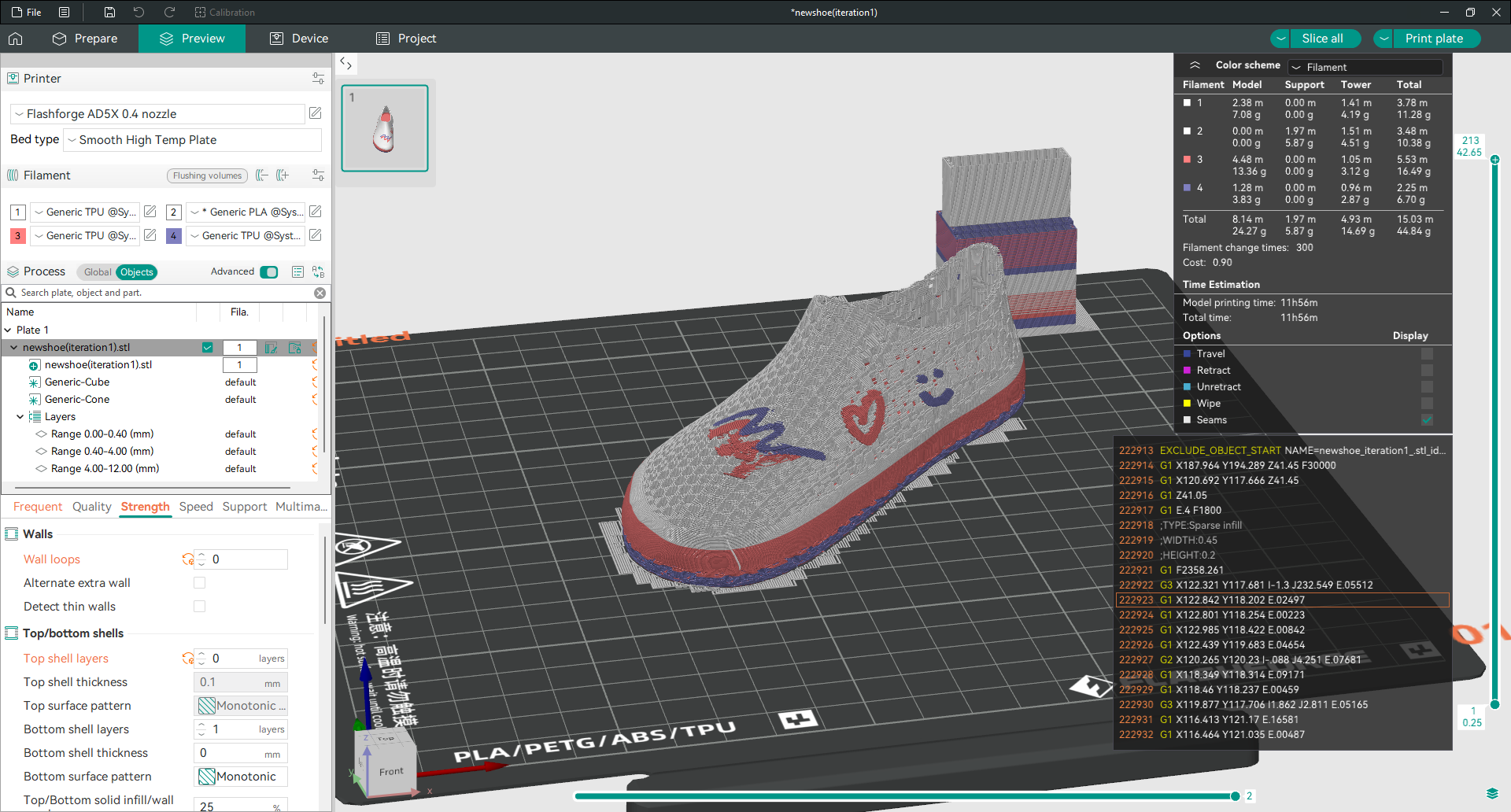The image size is (1511, 812).
Task: Open the Bed type dropdown
Action: point(193,140)
